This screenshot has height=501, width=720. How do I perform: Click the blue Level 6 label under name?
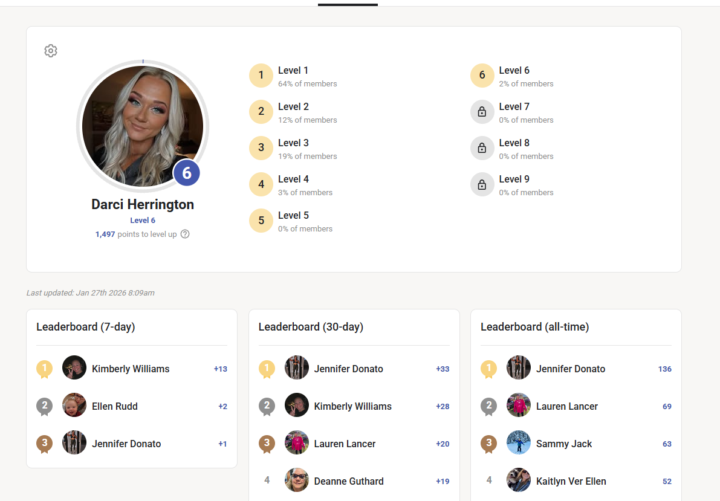(143, 220)
